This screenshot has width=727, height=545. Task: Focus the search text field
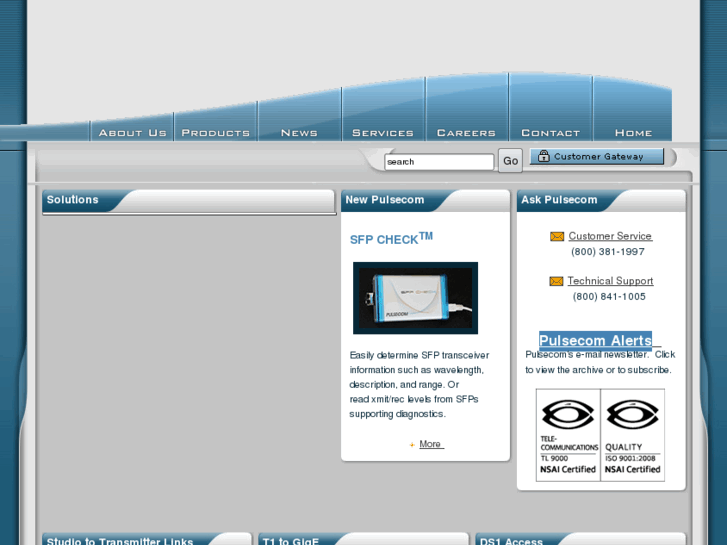pos(439,162)
